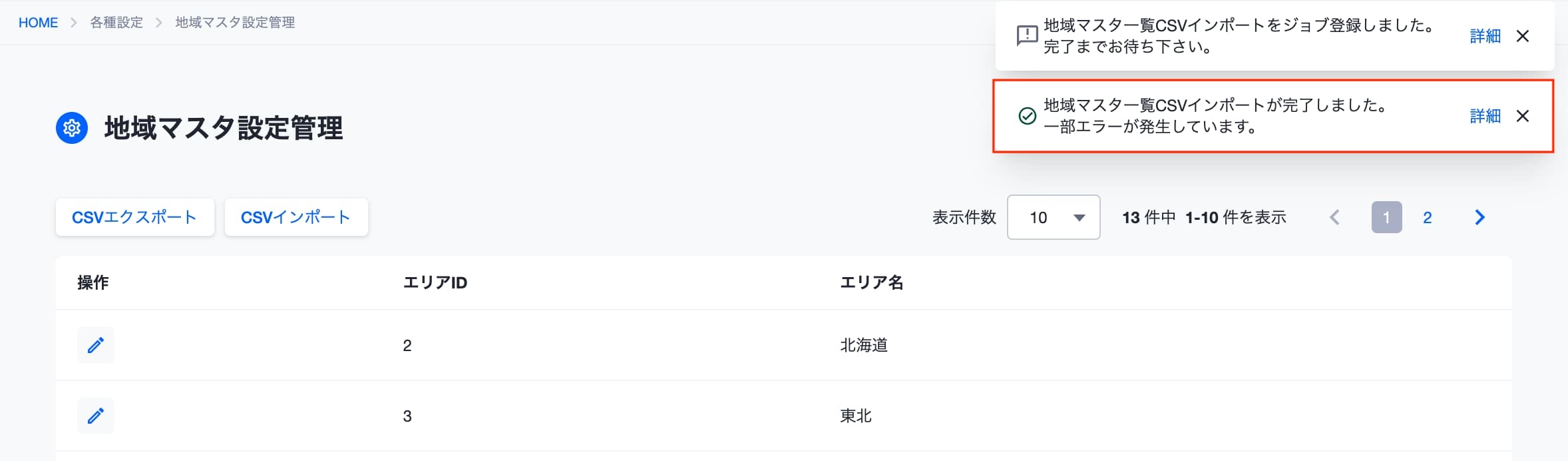Close the import completed notification
The width and height of the screenshot is (1568, 461).
1522,116
